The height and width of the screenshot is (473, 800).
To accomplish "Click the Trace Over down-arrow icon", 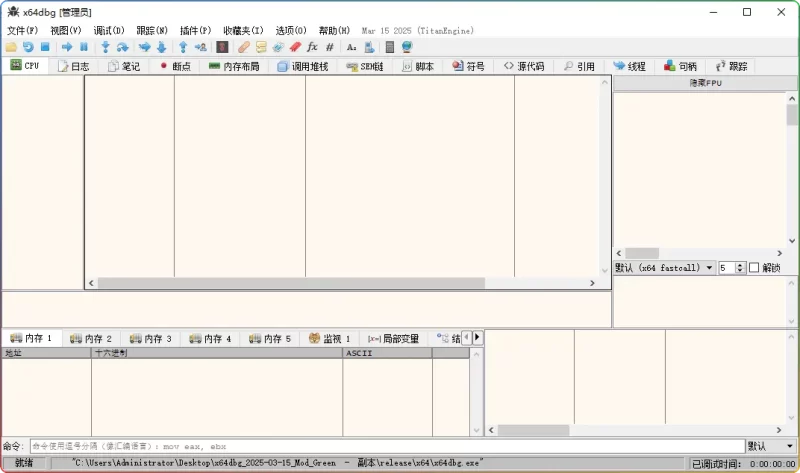I will pos(162,47).
